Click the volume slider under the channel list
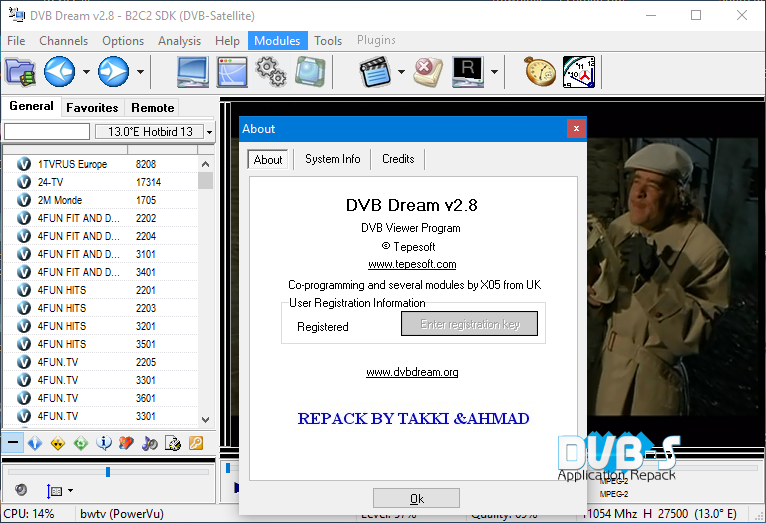This screenshot has height=523, width=766. [x=108, y=471]
